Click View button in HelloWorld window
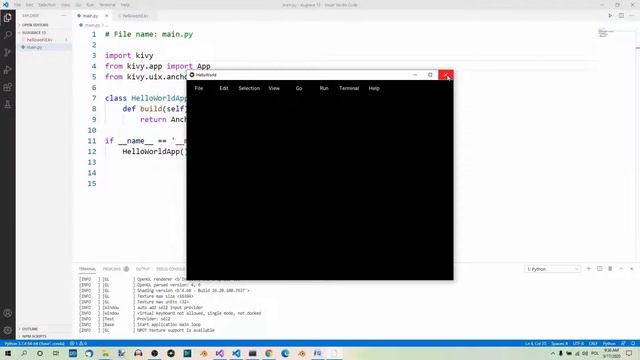 click(x=274, y=88)
